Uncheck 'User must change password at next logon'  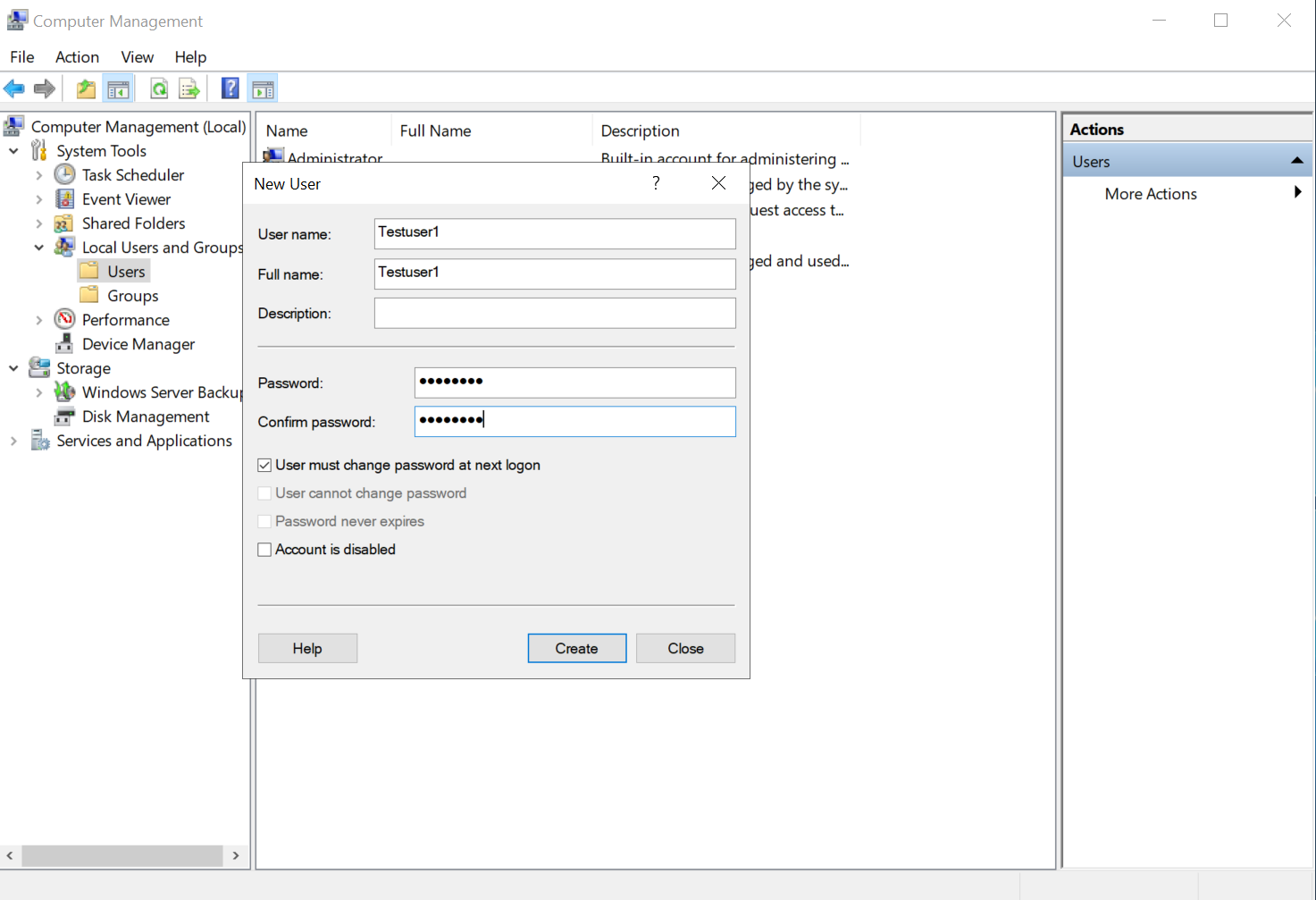(264, 465)
